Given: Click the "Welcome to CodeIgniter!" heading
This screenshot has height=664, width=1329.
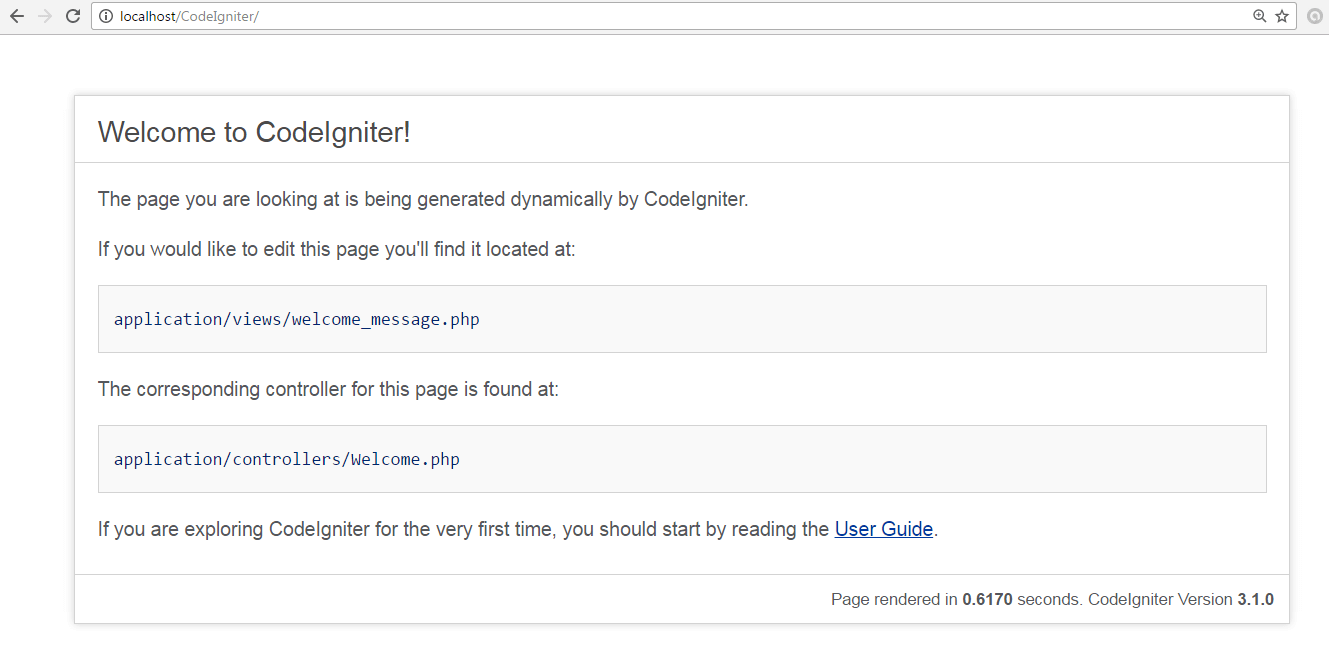Looking at the screenshot, I should coord(254,132).
